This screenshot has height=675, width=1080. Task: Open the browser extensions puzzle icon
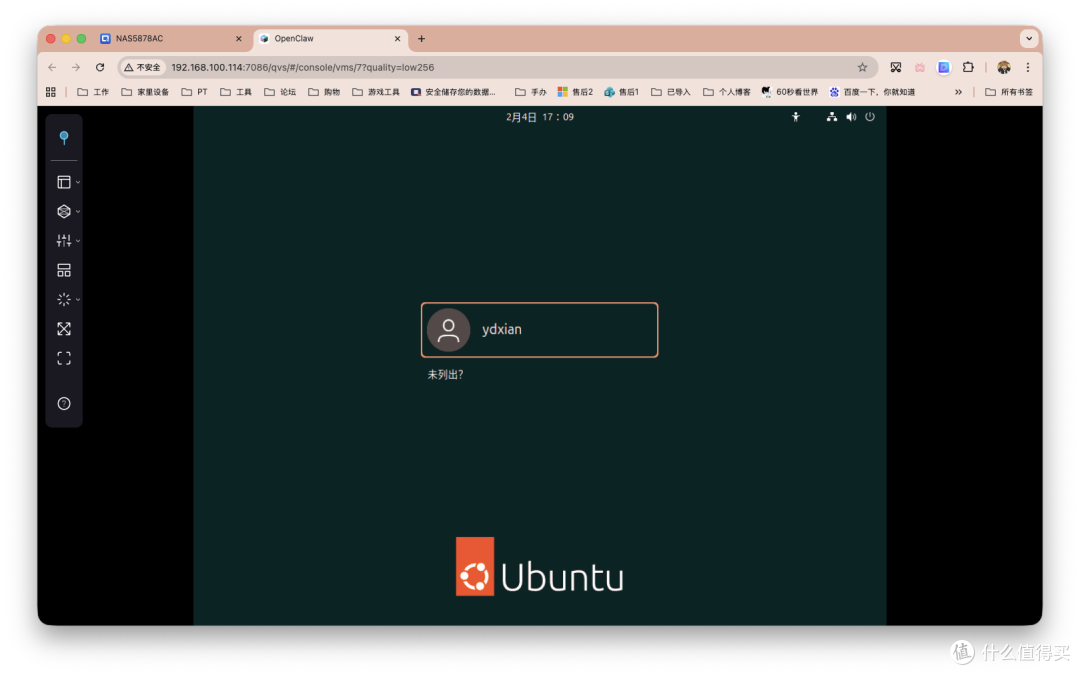968,68
